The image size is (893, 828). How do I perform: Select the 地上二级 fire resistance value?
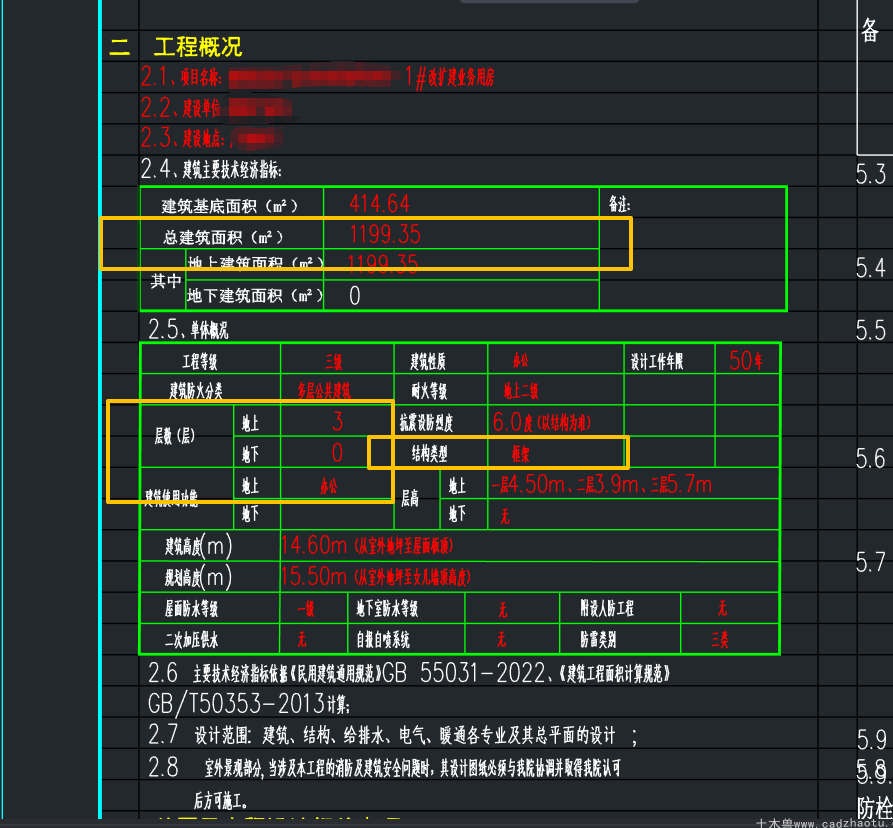[521, 391]
